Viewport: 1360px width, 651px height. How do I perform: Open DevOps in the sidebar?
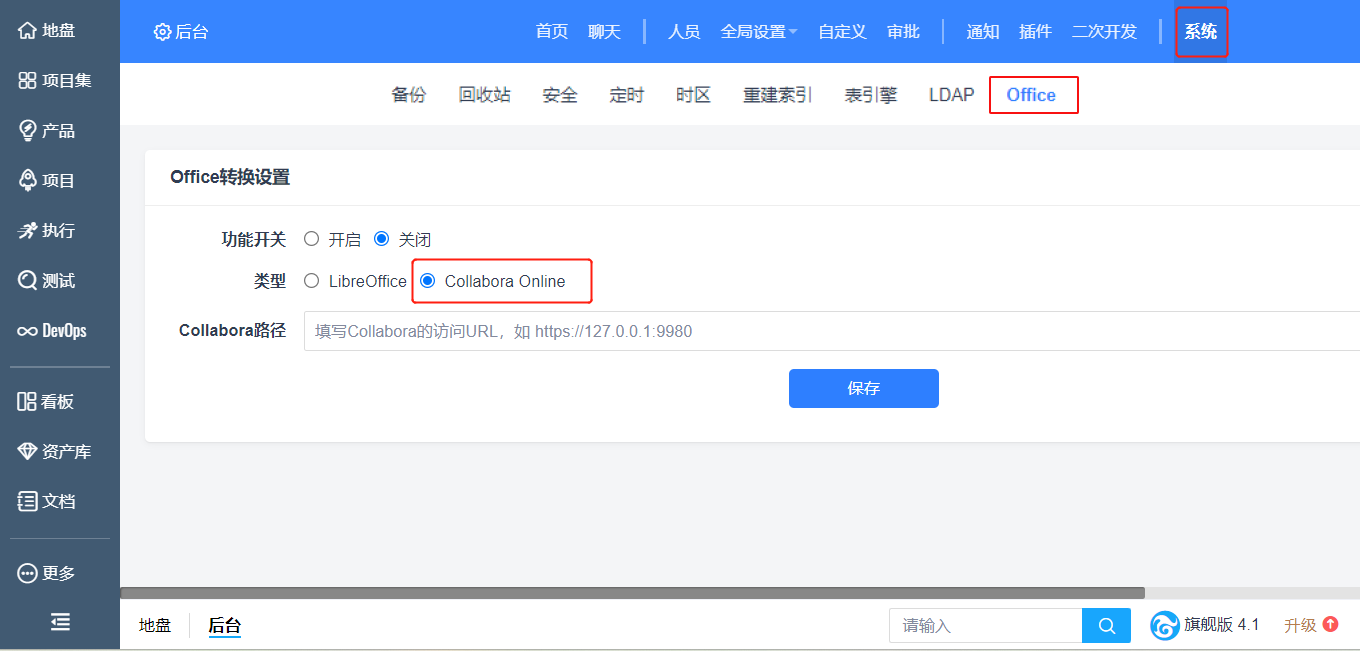point(52,331)
